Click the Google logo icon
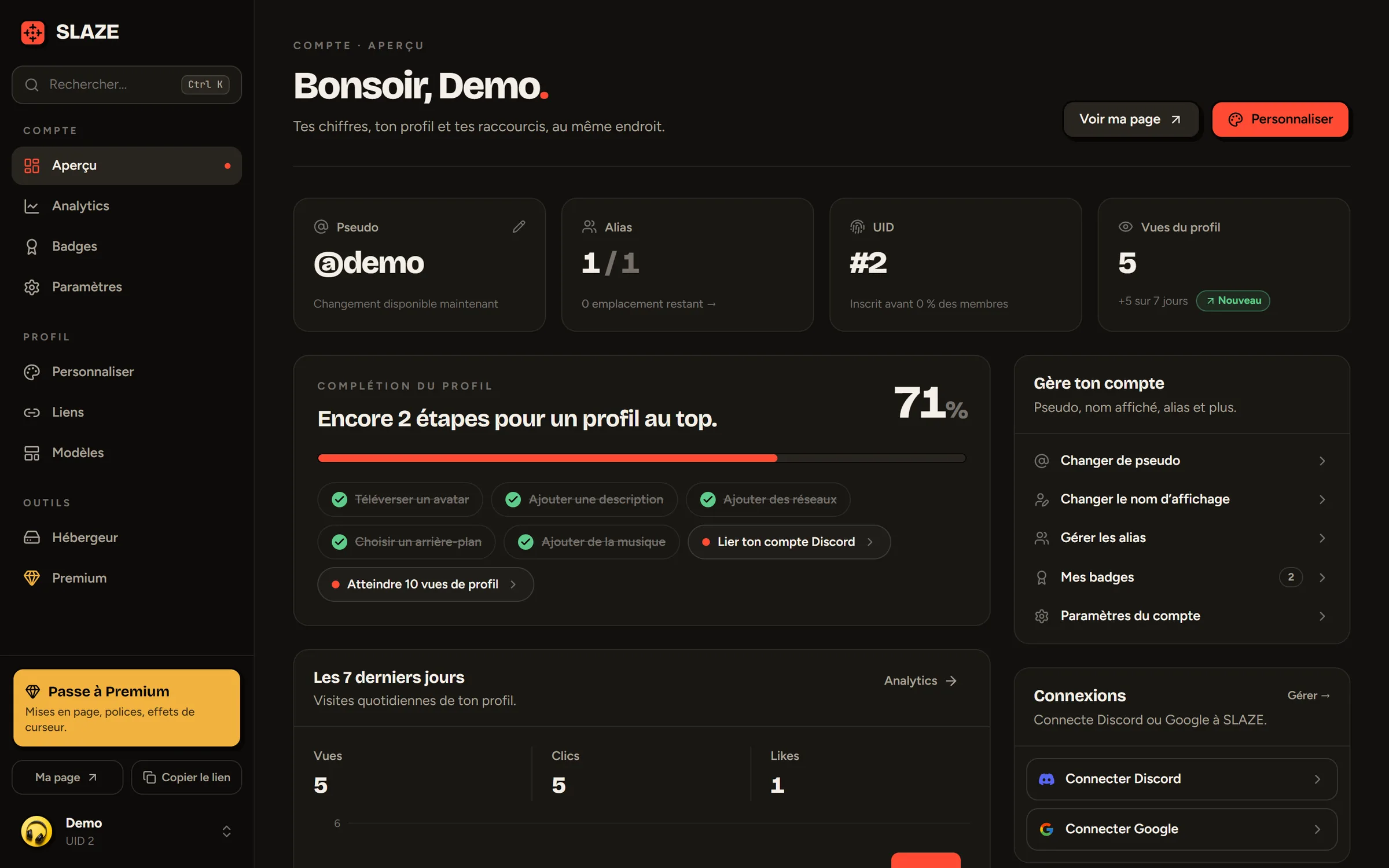The image size is (1389, 868). [x=1046, y=829]
